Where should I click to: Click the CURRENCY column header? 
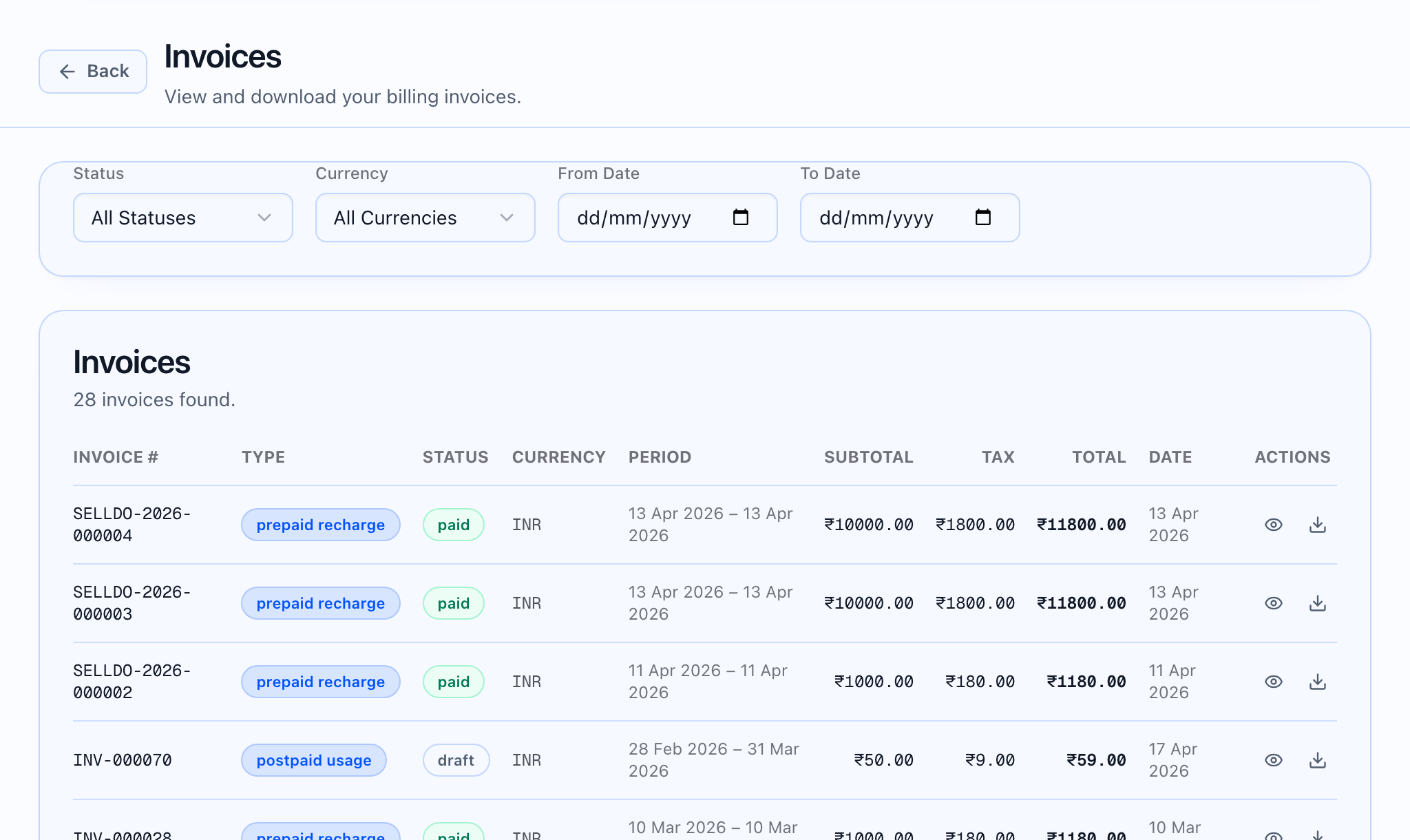pos(558,457)
